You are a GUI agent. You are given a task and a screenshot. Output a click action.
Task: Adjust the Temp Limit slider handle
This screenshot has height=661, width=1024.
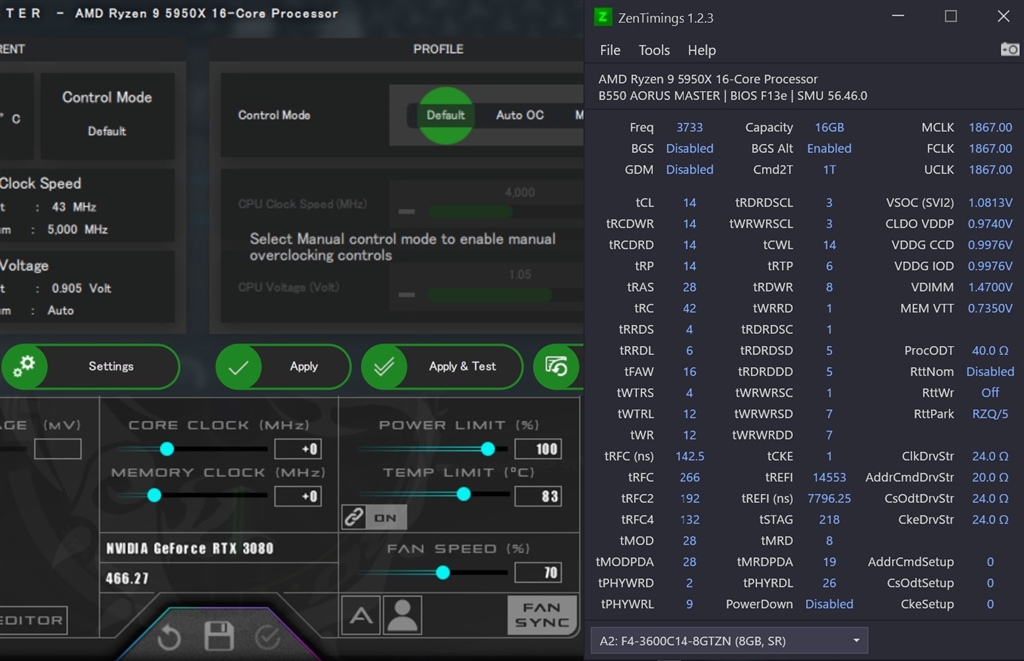(x=464, y=494)
